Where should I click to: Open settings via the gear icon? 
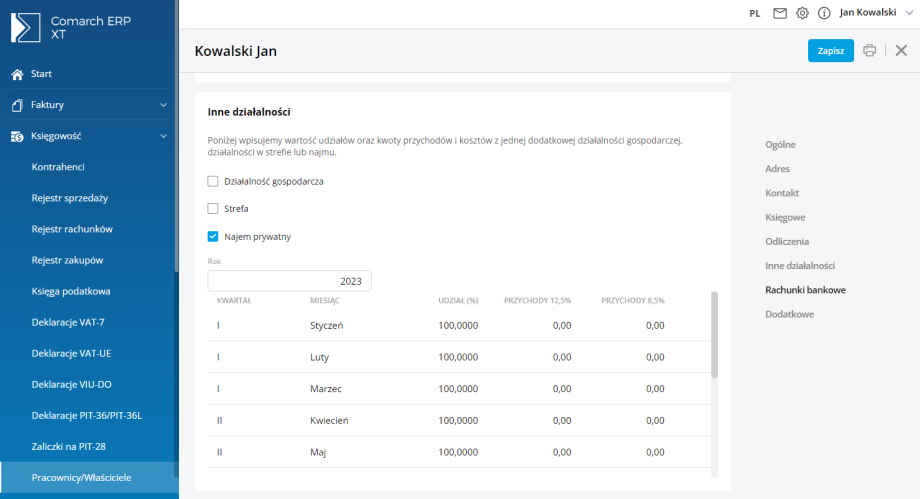(802, 13)
